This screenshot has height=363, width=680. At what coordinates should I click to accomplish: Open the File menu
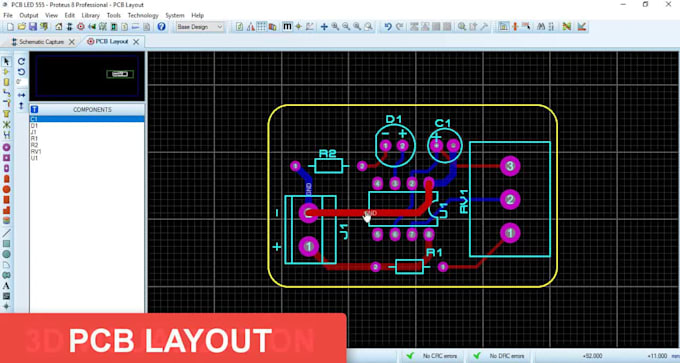point(8,15)
